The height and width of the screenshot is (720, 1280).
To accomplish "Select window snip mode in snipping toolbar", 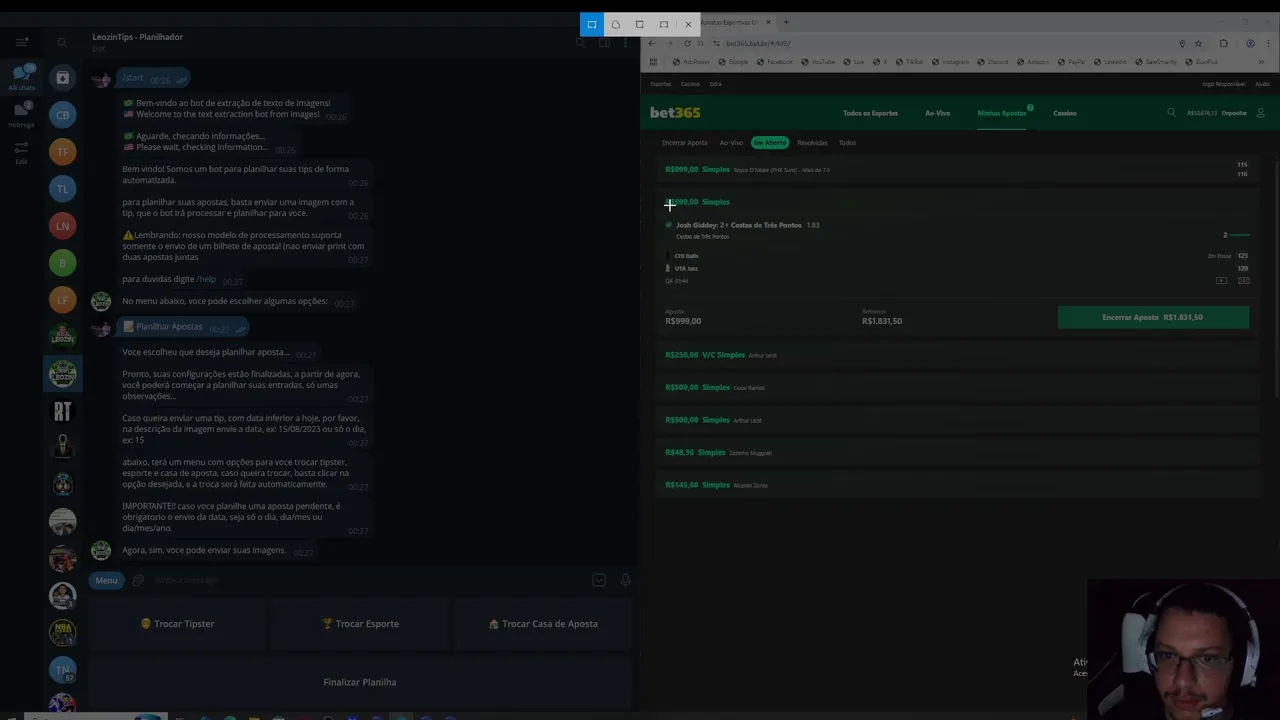I will [x=640, y=24].
